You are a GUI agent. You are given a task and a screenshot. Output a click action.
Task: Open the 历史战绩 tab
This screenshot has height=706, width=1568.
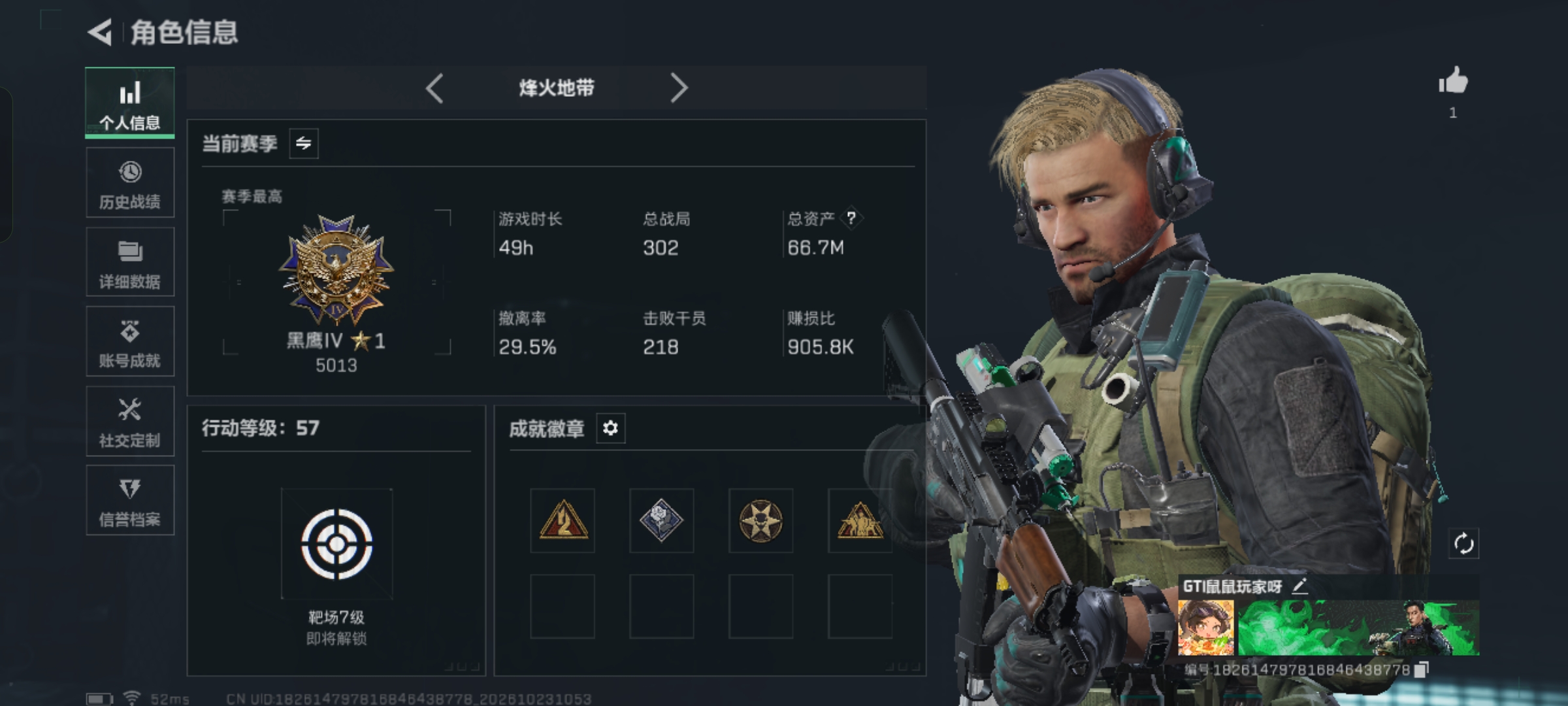pyautogui.click(x=130, y=182)
